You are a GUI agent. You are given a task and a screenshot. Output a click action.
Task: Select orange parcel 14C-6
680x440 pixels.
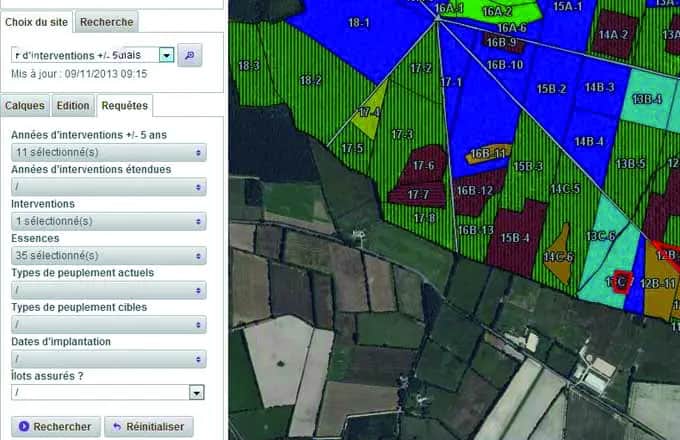click(x=558, y=257)
